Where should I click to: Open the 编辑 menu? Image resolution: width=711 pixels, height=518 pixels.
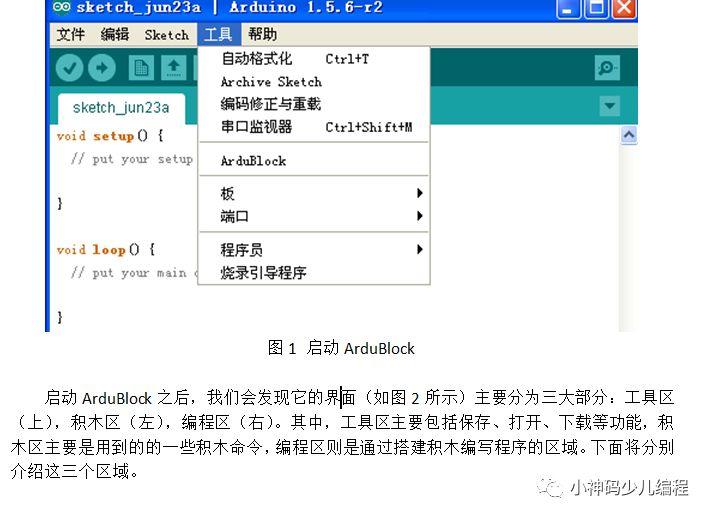(115, 34)
